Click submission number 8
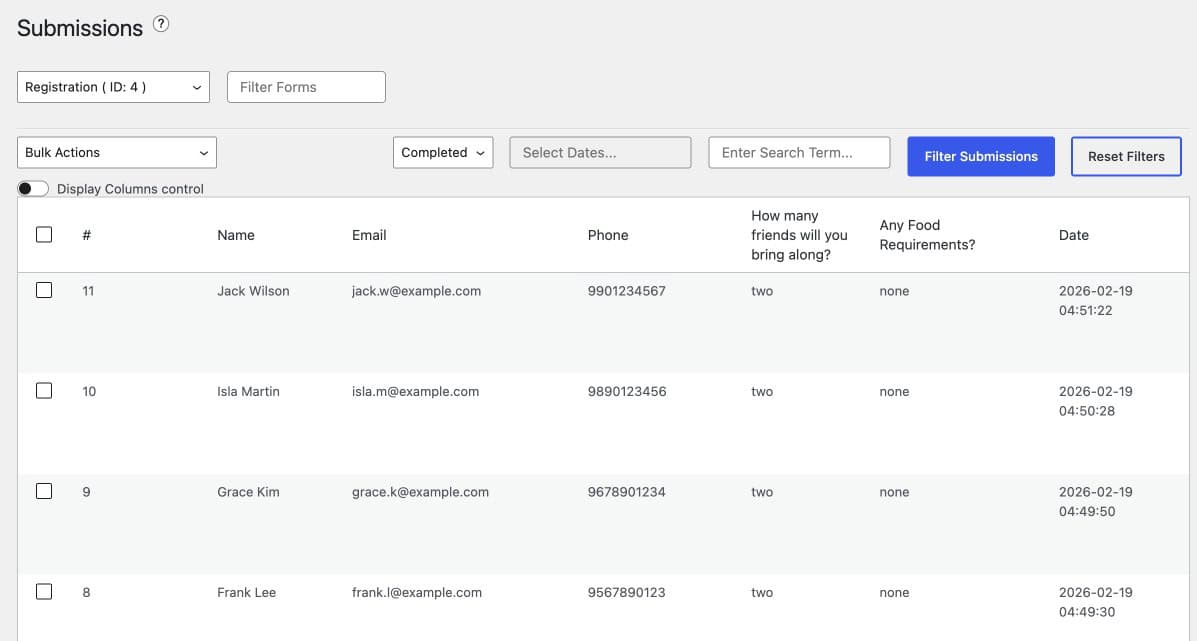Image resolution: width=1197 pixels, height=641 pixels. pos(86,592)
